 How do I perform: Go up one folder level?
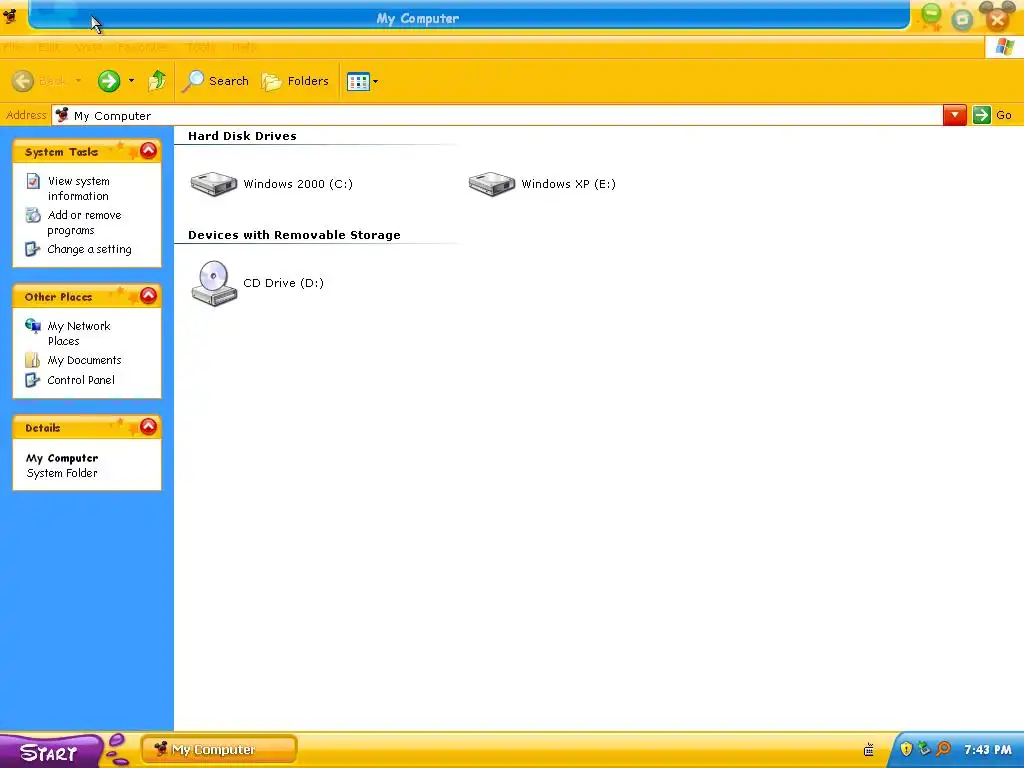coord(157,81)
